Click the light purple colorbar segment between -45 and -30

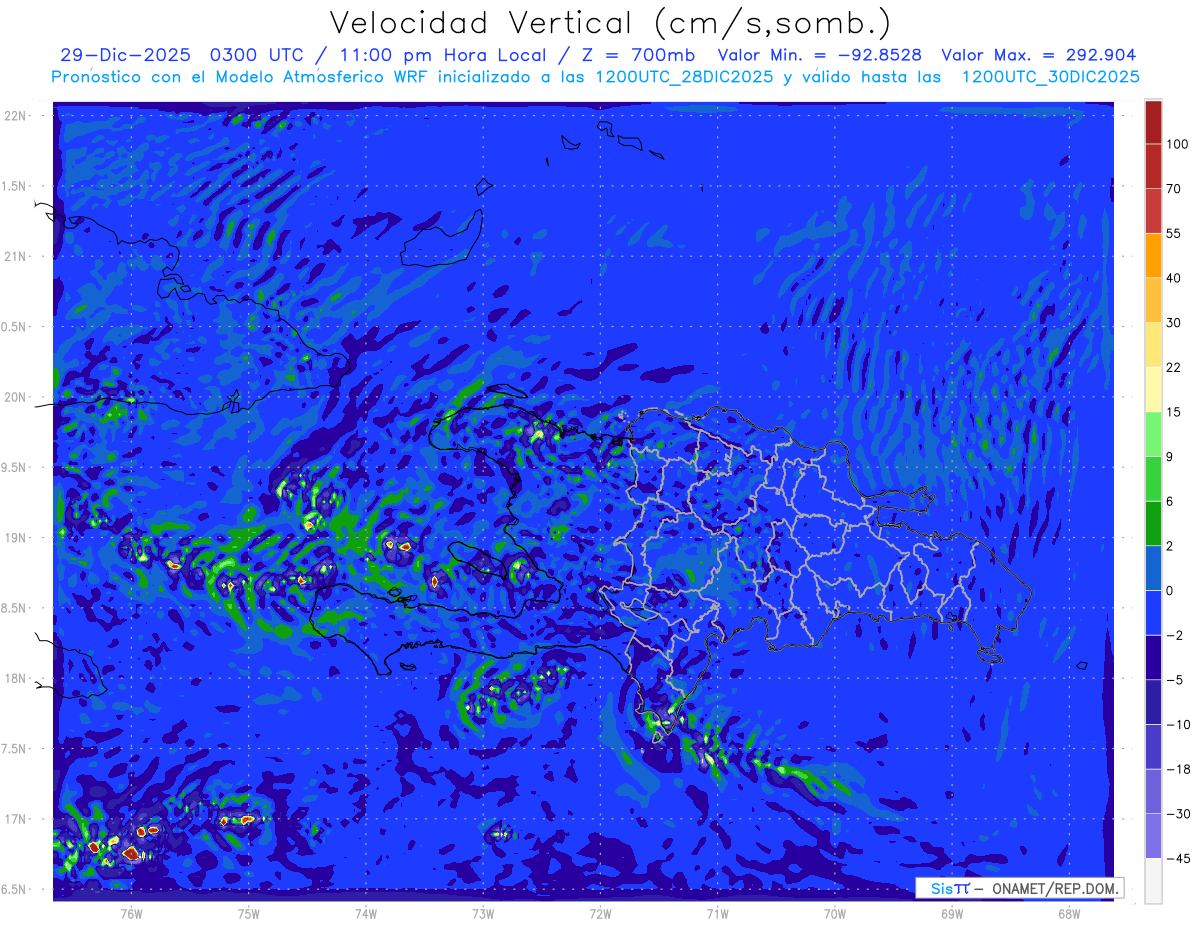click(1153, 836)
